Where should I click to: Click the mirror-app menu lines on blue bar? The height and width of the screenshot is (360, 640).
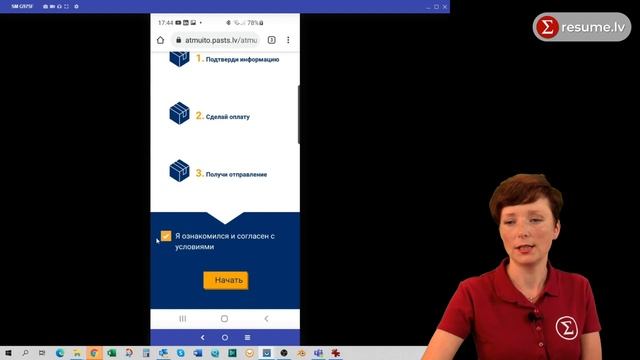(x=247, y=338)
